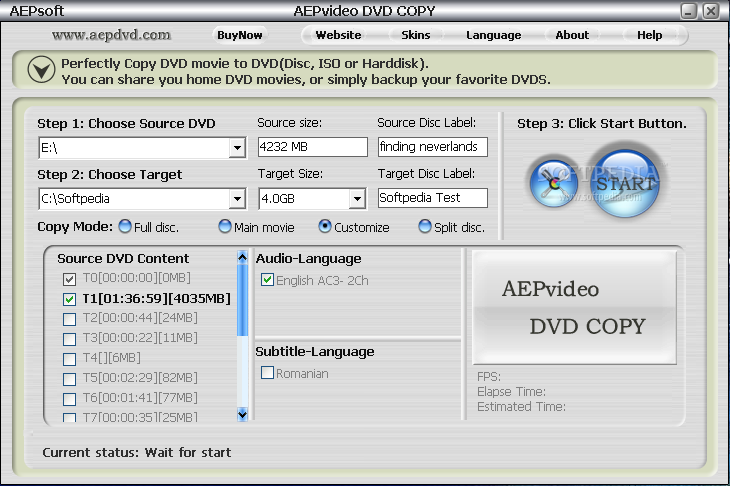This screenshot has height=486, width=730.
Task: Click the tools icon beside START
Action: 554,183
